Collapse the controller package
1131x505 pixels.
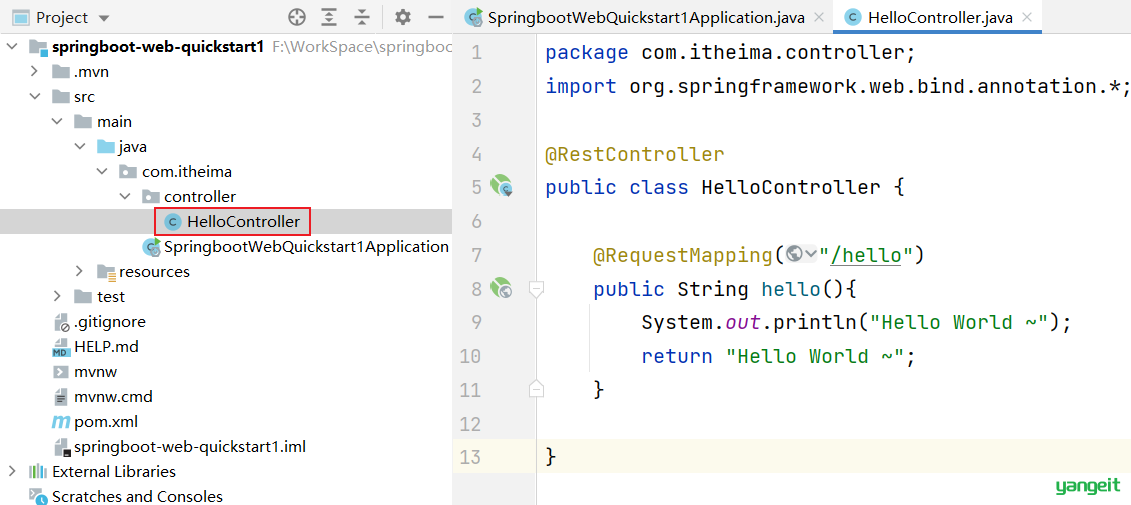point(126,197)
